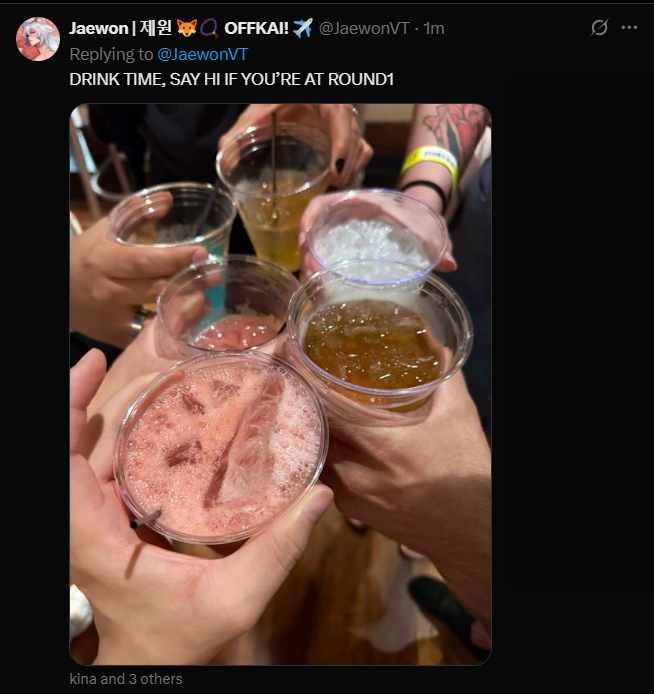Click the amber drink cup in photo
The width and height of the screenshot is (654, 694).
click(380, 343)
